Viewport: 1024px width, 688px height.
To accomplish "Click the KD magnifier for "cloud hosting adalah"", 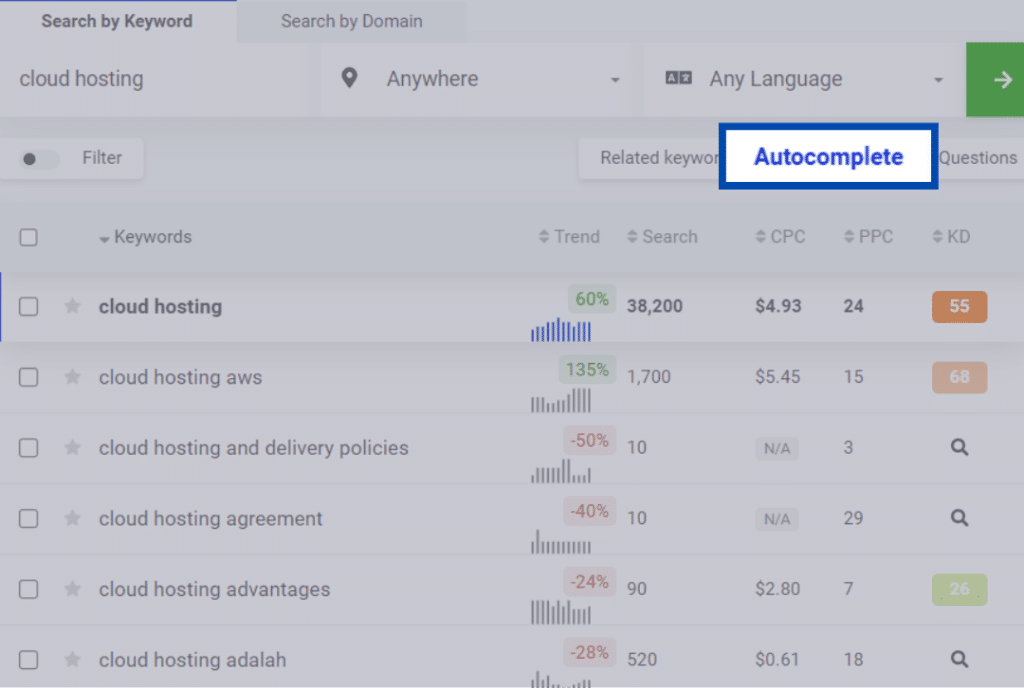I will 959,659.
